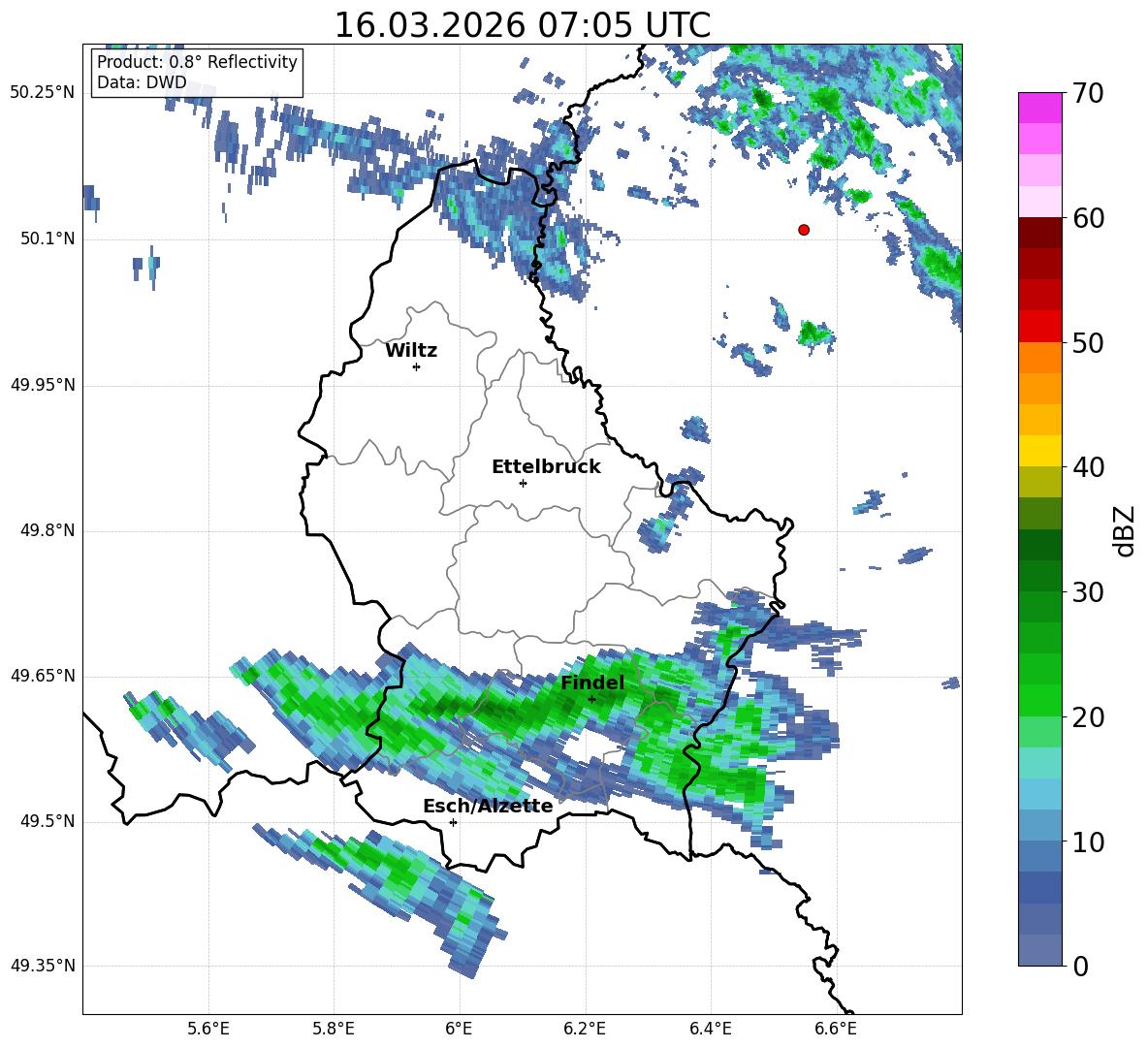This screenshot has height=1048, width=1148.
Task: Click the 6°E longitude label
Action: coord(459,1029)
